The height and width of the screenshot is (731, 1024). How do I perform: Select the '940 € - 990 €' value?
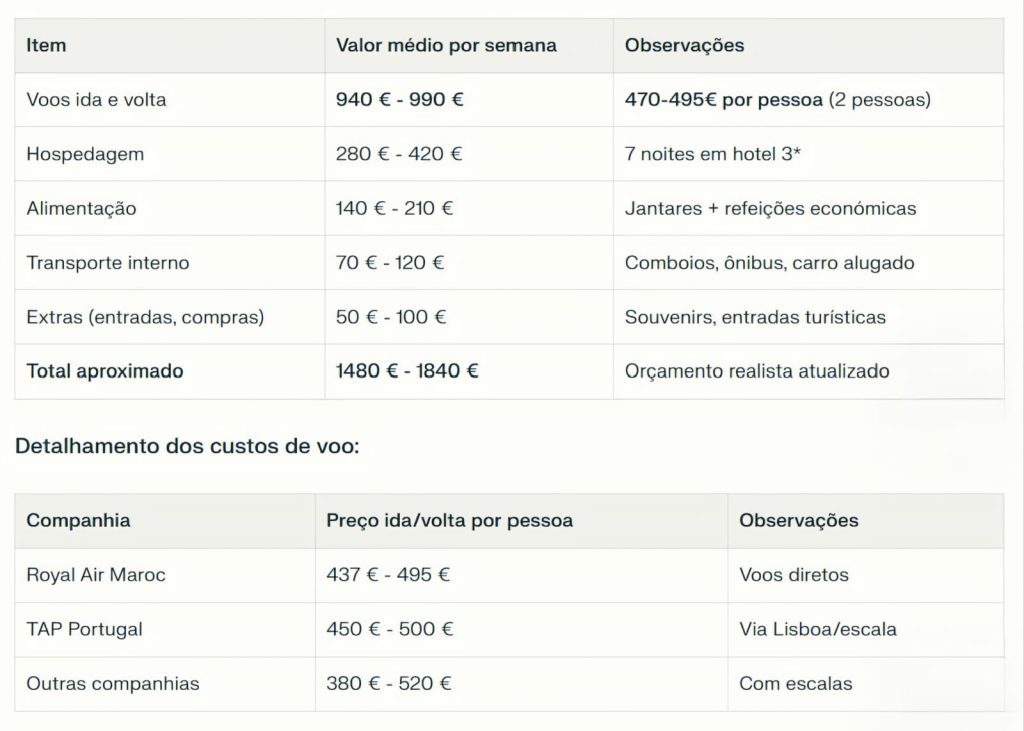click(x=399, y=100)
